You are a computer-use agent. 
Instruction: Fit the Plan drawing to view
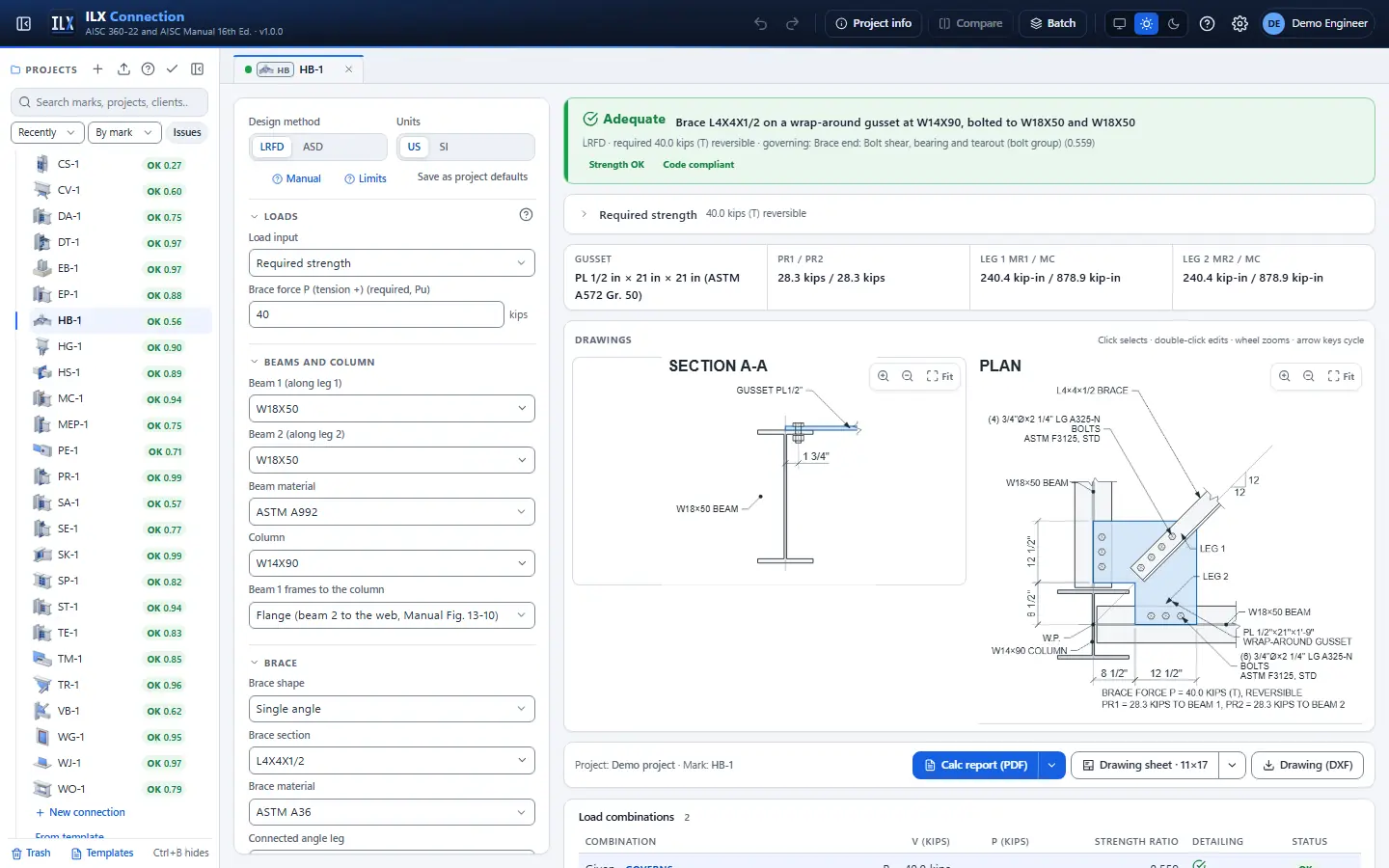pyautogui.click(x=1341, y=376)
